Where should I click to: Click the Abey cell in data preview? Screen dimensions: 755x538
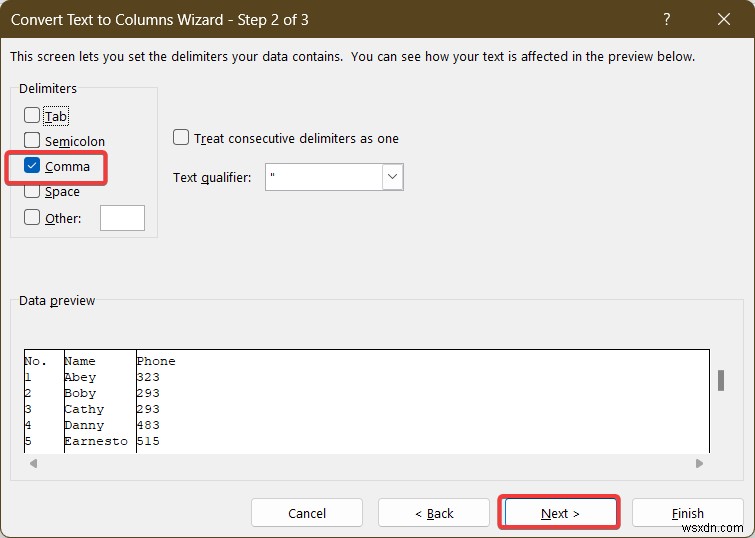80,377
